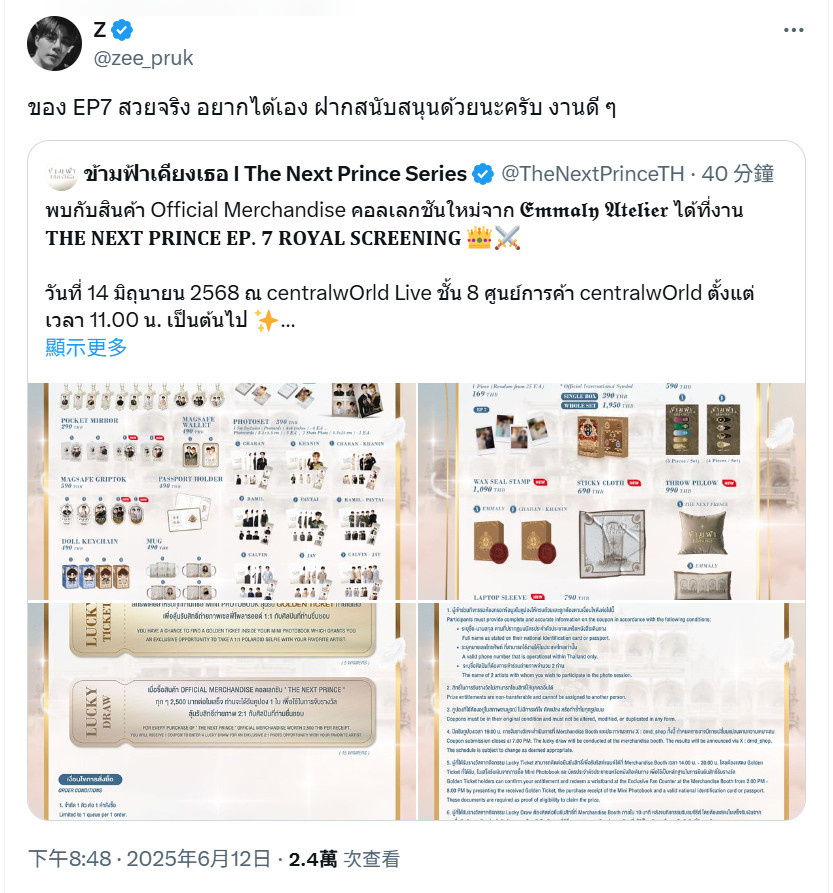Screen dimensions: 833x893
Task: Expand quoted tweet with 顯示更多
Action: [x=86, y=347]
